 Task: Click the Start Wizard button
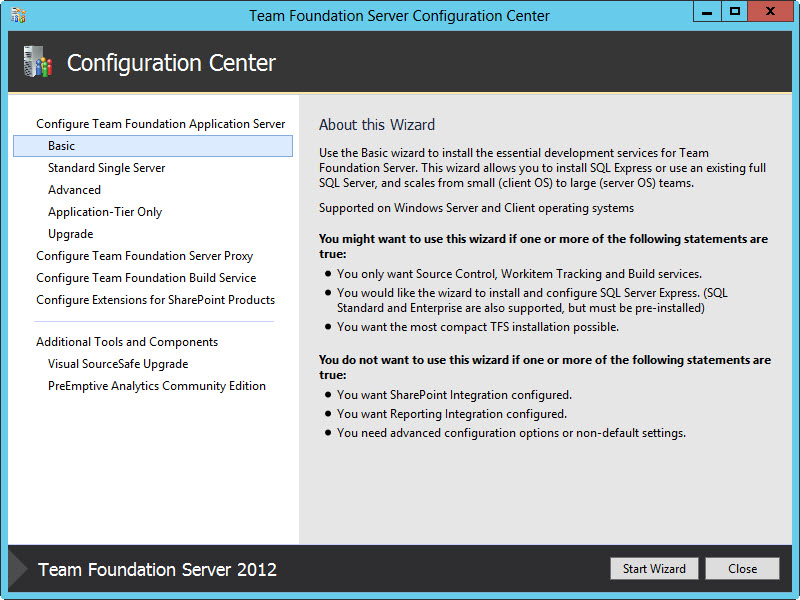pos(654,568)
